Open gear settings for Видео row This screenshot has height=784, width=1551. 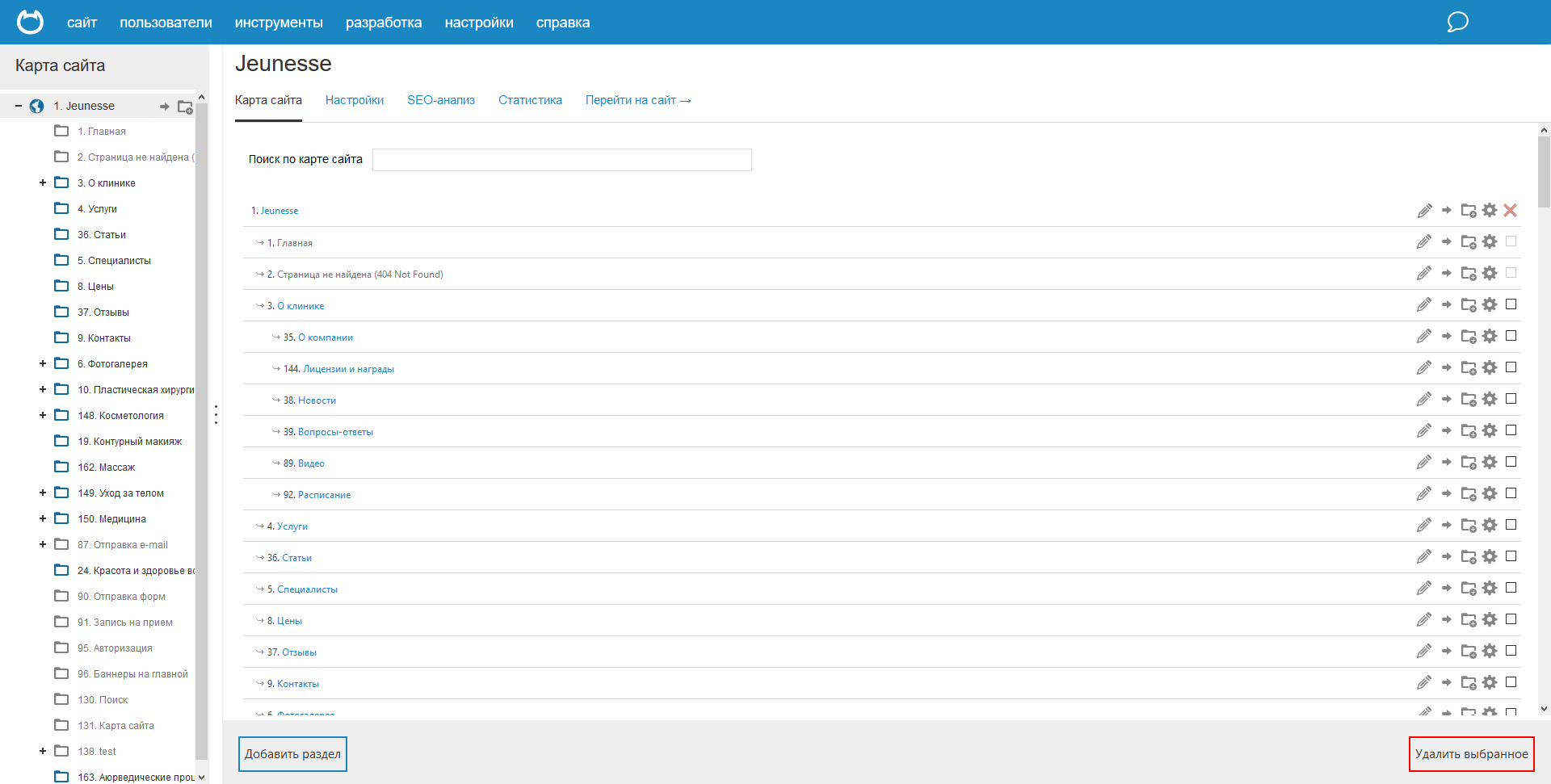click(x=1490, y=462)
